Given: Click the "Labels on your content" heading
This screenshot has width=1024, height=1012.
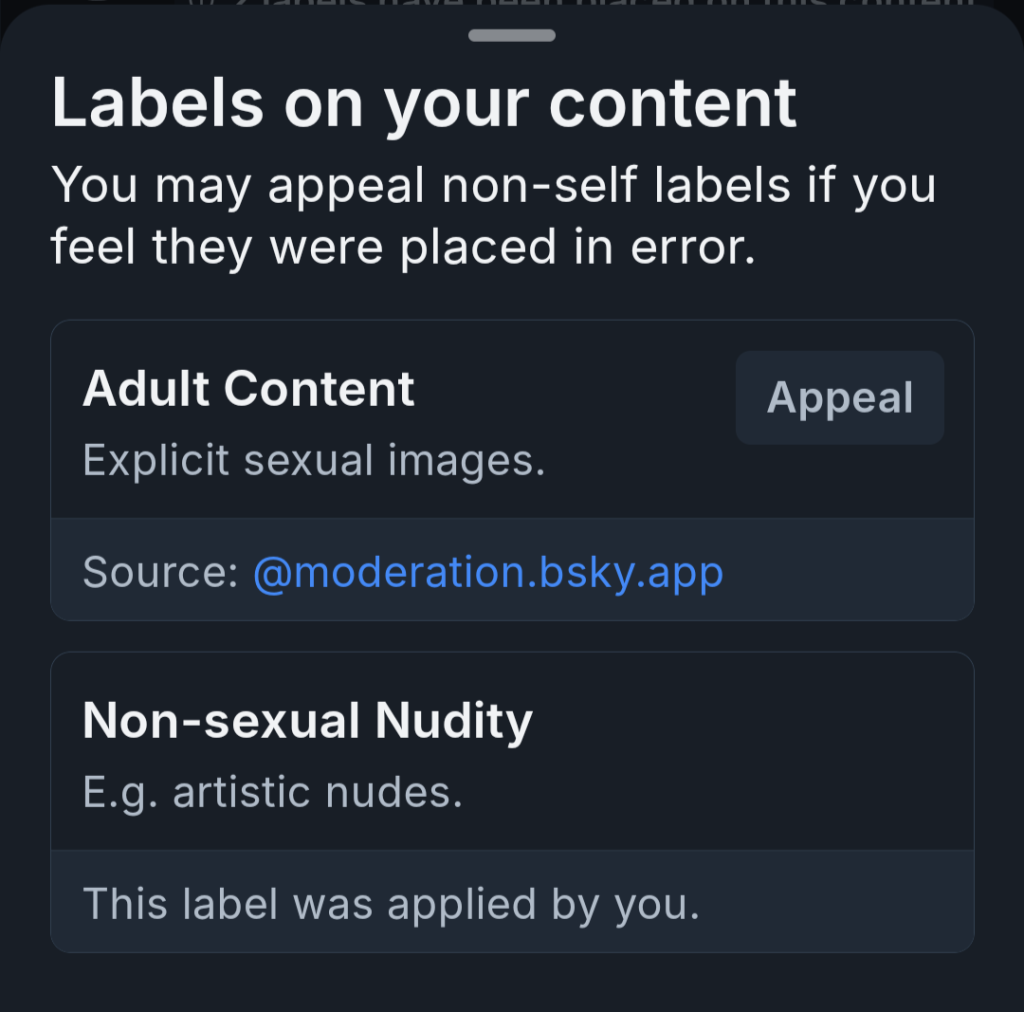Looking at the screenshot, I should [424, 102].
